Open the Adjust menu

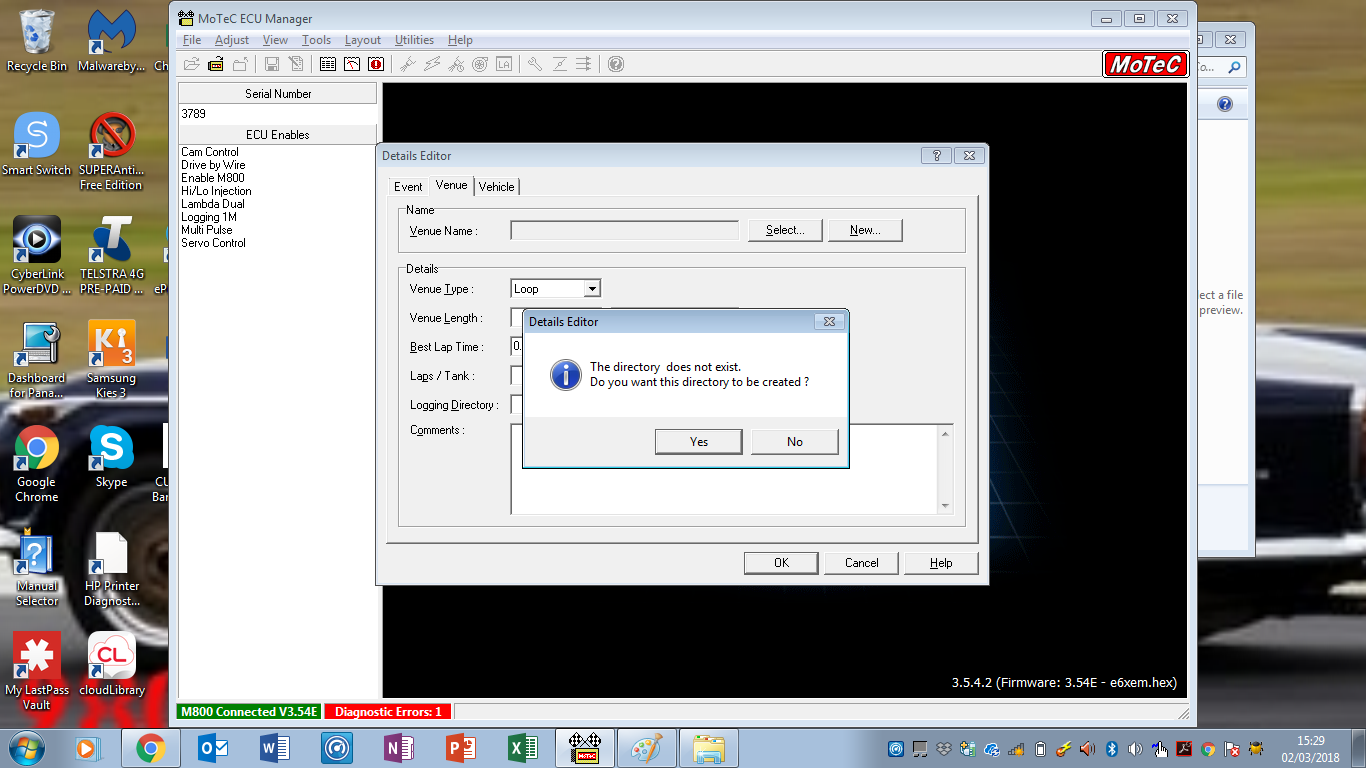[232, 40]
